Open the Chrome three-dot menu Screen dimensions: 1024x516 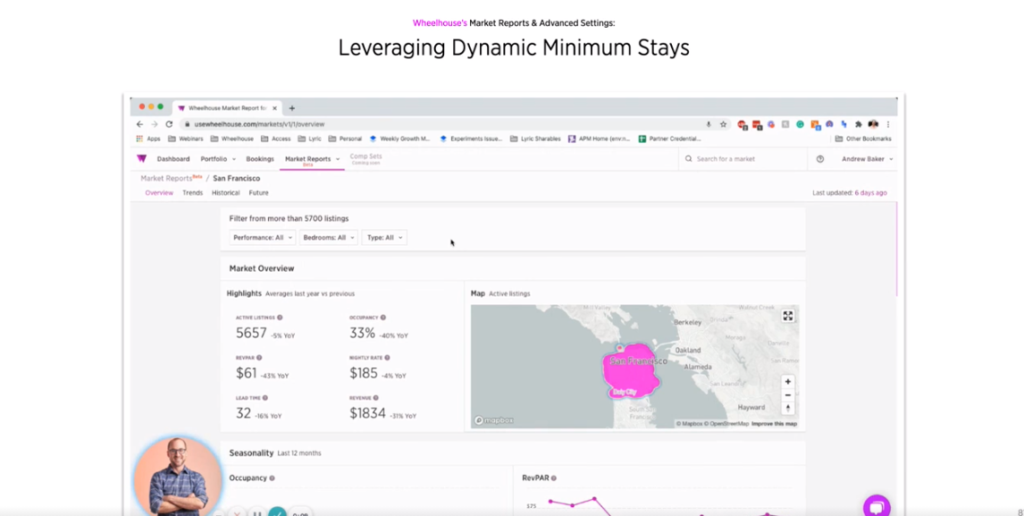888,124
